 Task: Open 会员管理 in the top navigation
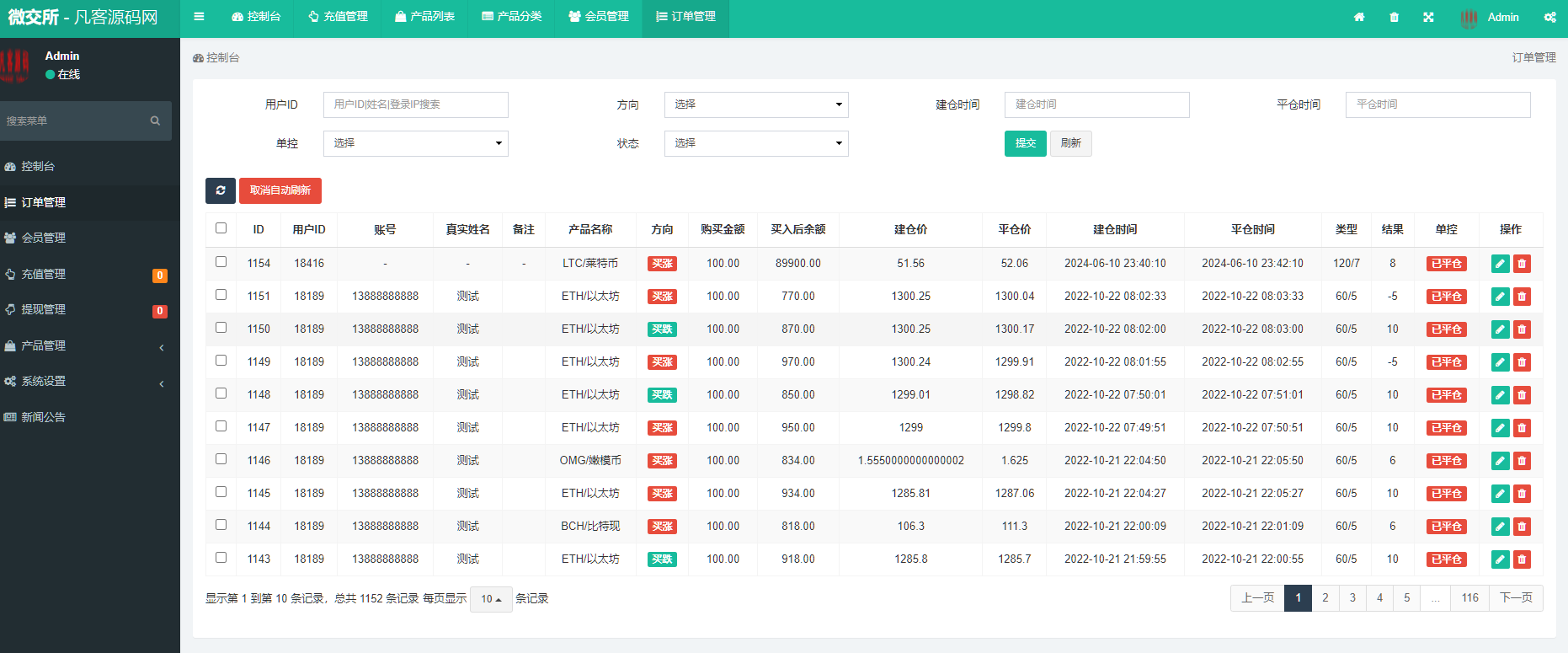coord(599,17)
